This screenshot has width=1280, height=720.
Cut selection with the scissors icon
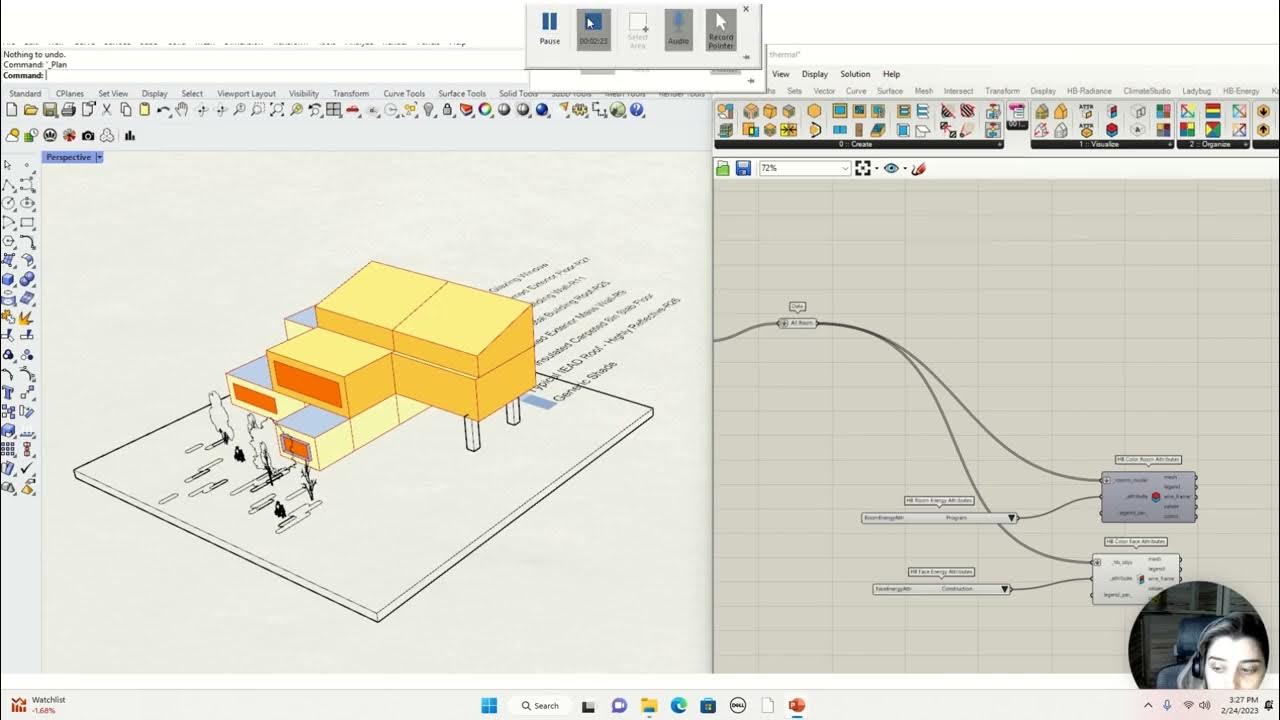coord(106,109)
